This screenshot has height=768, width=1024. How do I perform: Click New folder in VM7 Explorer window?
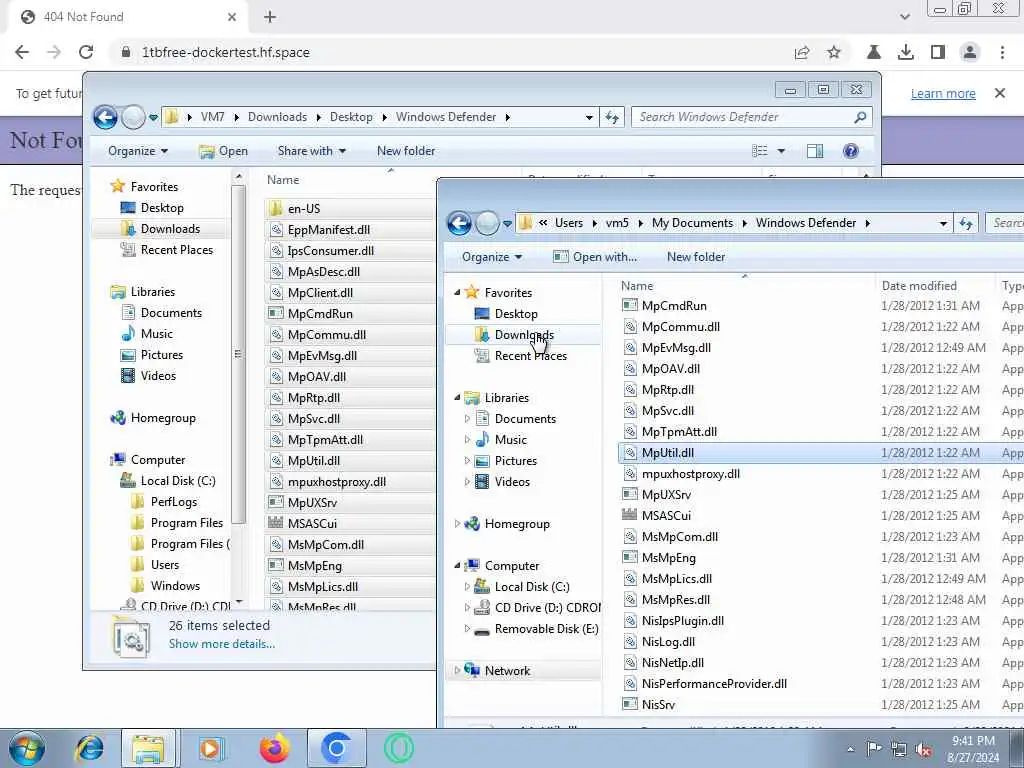click(x=406, y=151)
